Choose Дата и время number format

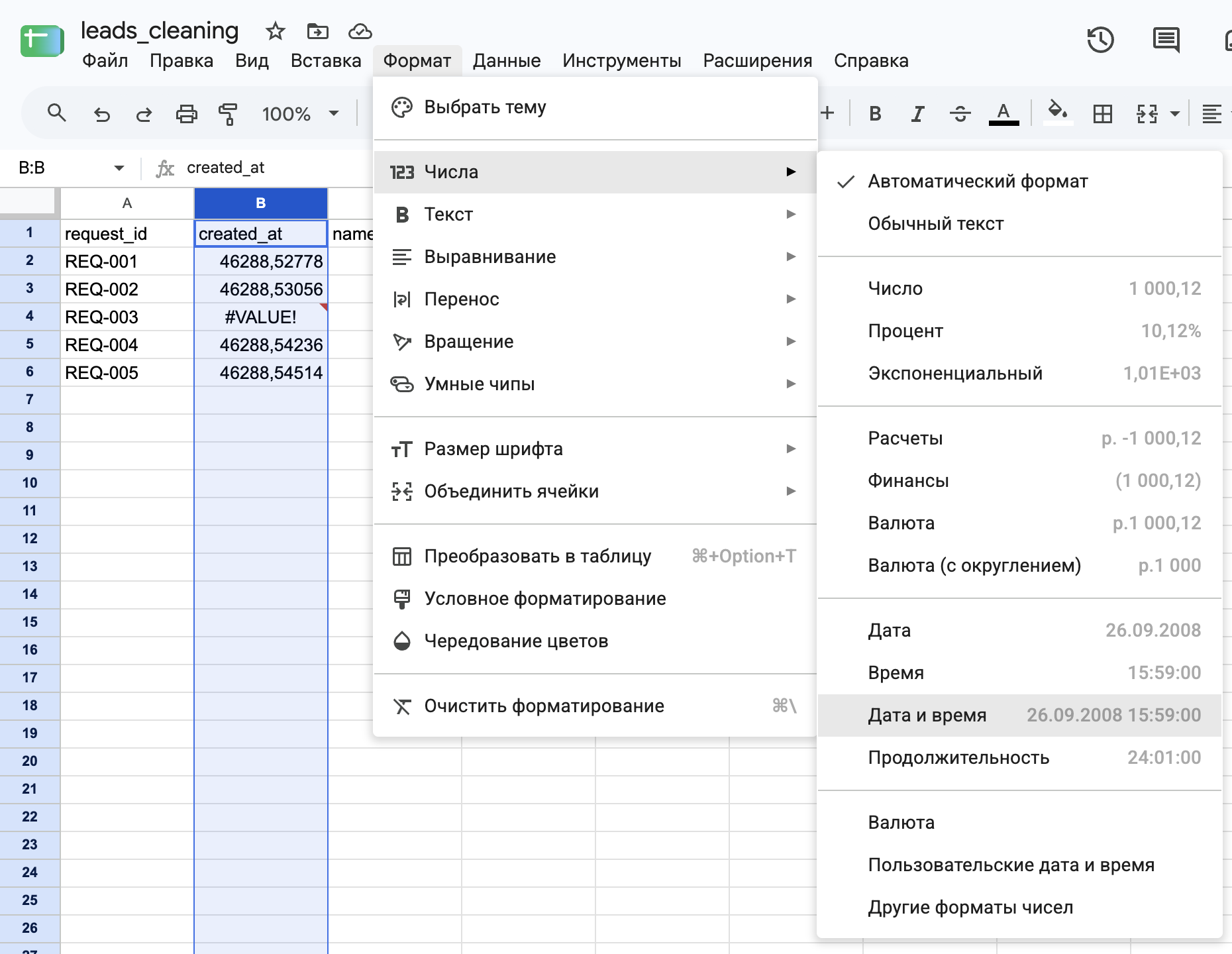click(1019, 715)
